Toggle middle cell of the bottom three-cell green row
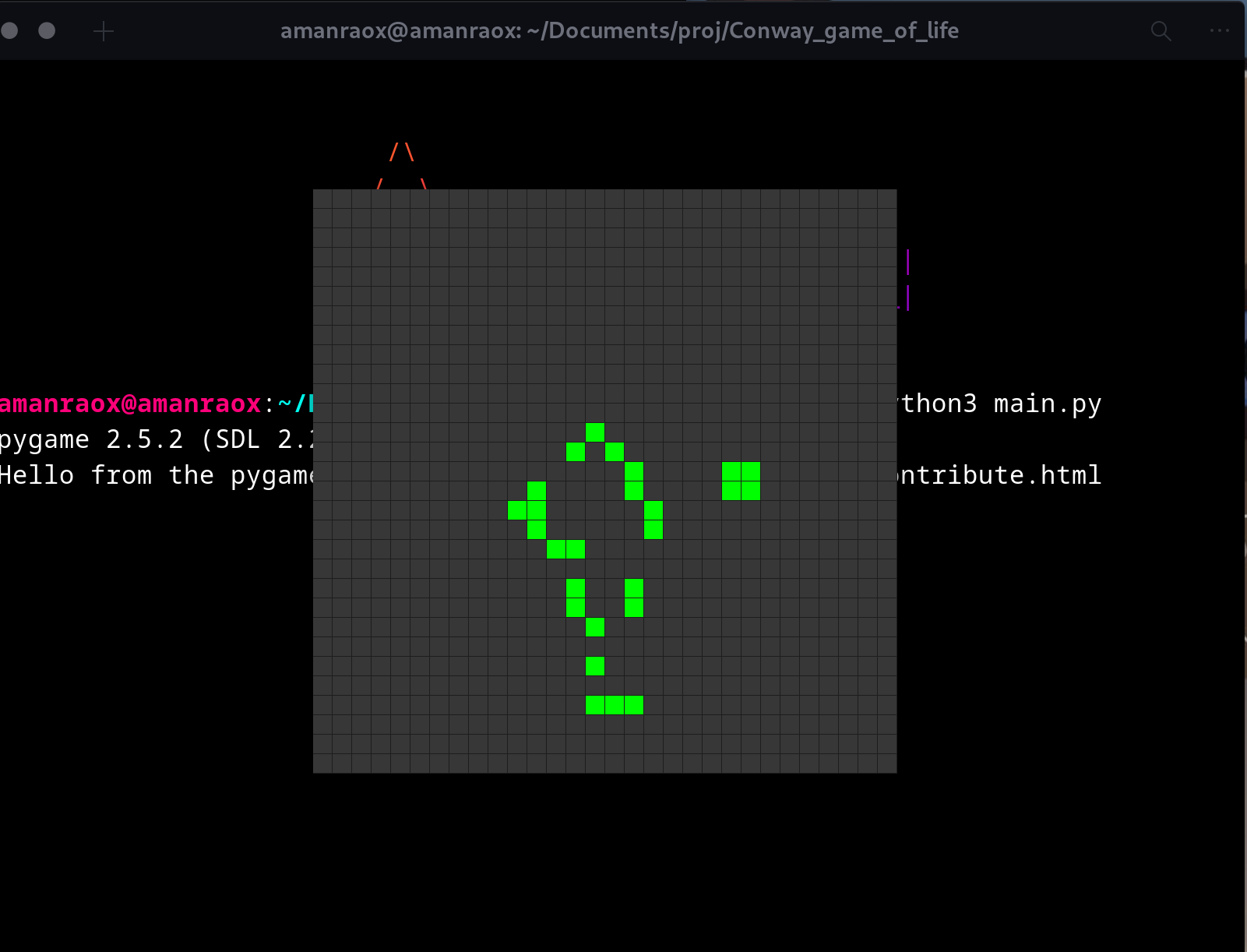 pos(615,705)
